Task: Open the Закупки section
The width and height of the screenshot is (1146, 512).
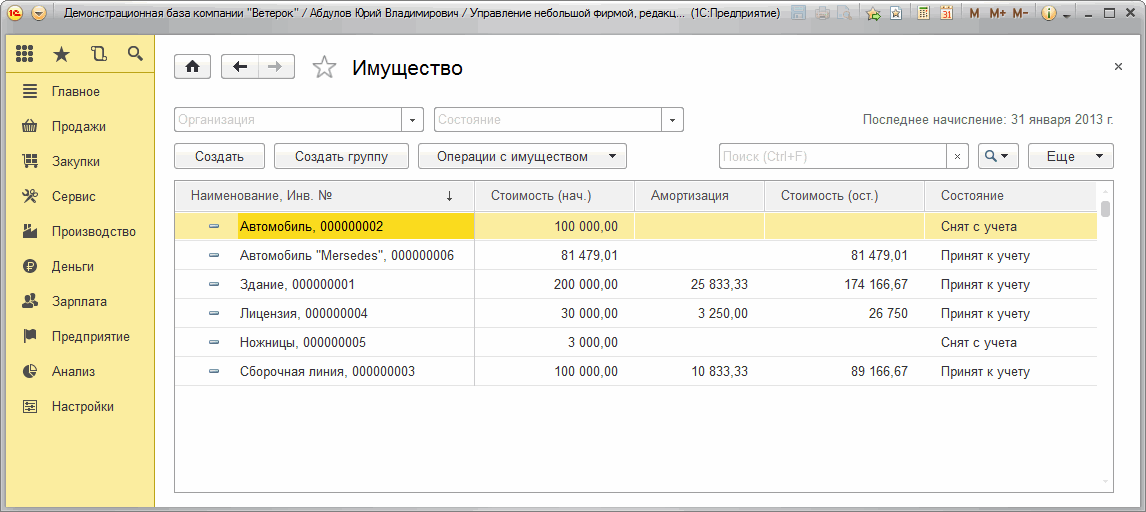Action: tap(80, 161)
